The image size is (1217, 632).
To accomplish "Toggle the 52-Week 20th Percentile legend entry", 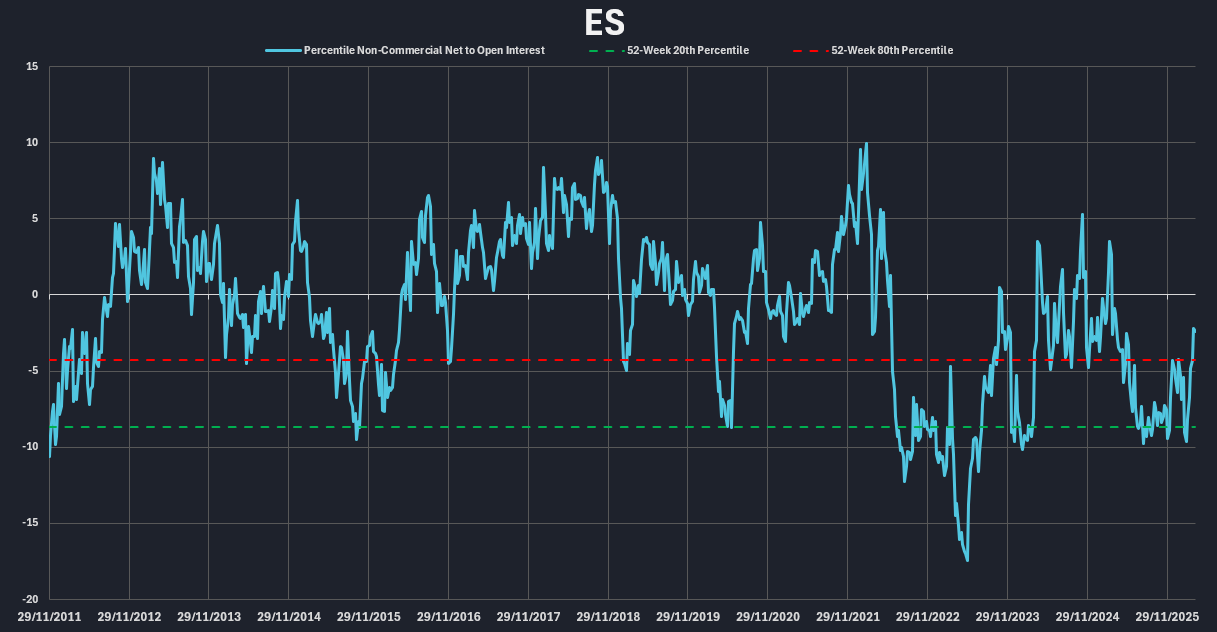I will click(x=687, y=50).
